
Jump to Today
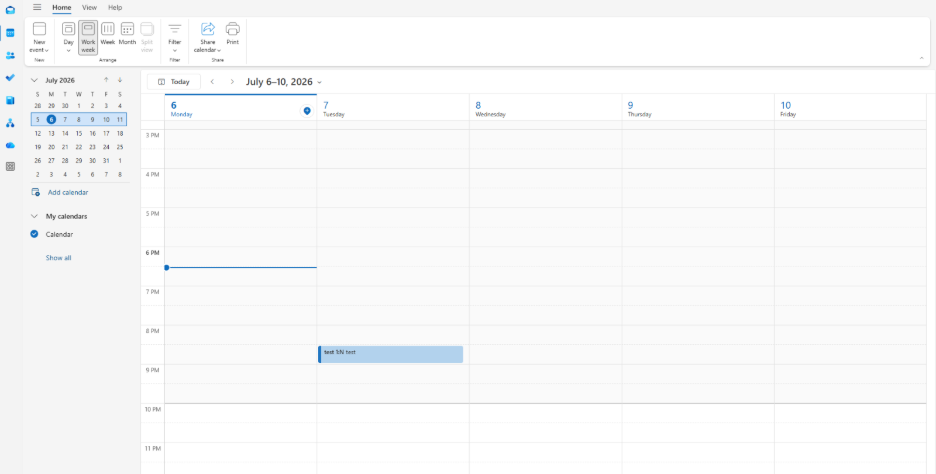[x=174, y=82]
